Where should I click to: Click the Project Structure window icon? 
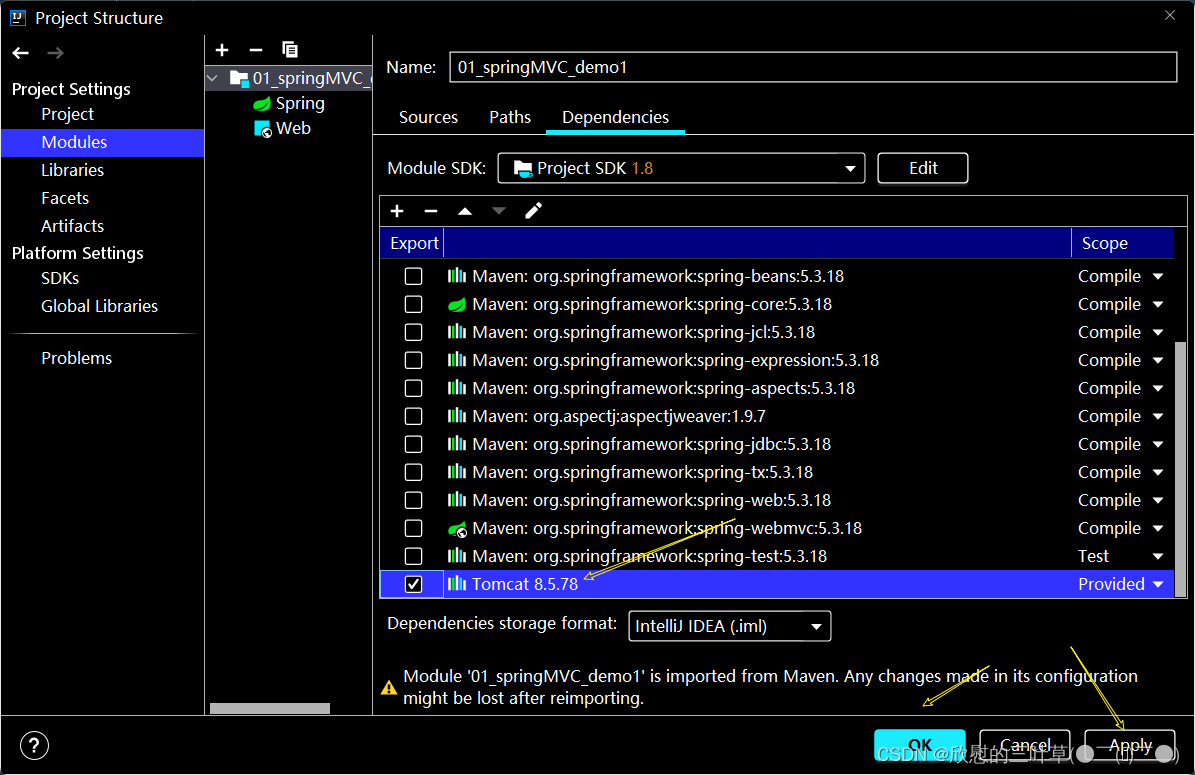[18, 18]
